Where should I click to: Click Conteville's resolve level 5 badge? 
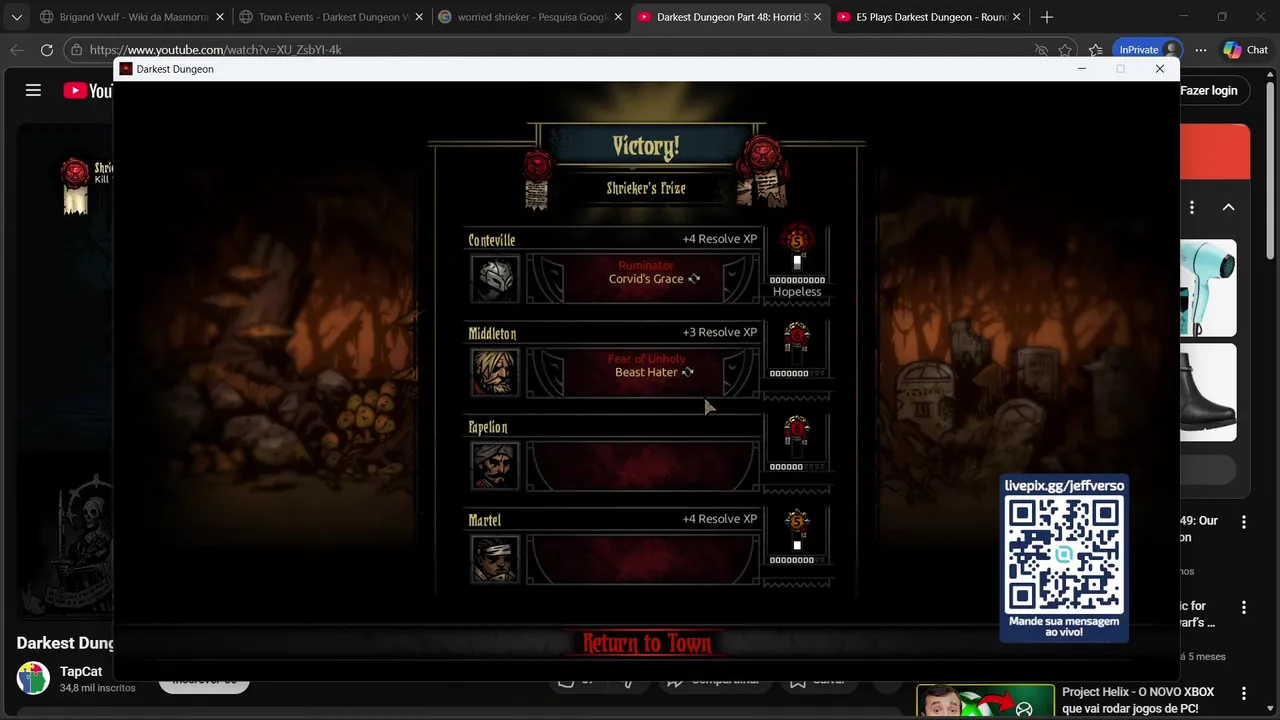(x=797, y=241)
